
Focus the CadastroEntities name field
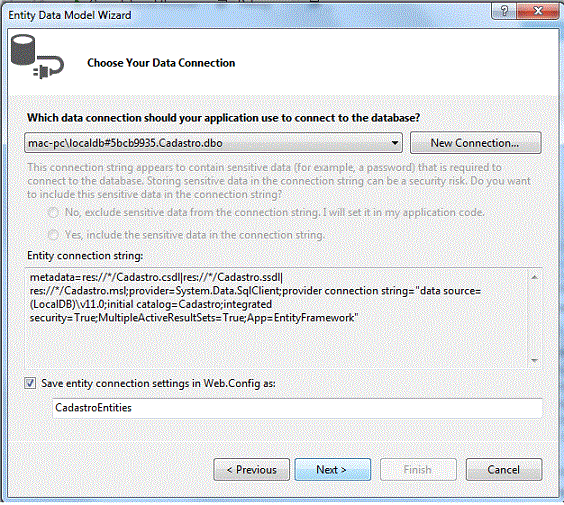297,408
